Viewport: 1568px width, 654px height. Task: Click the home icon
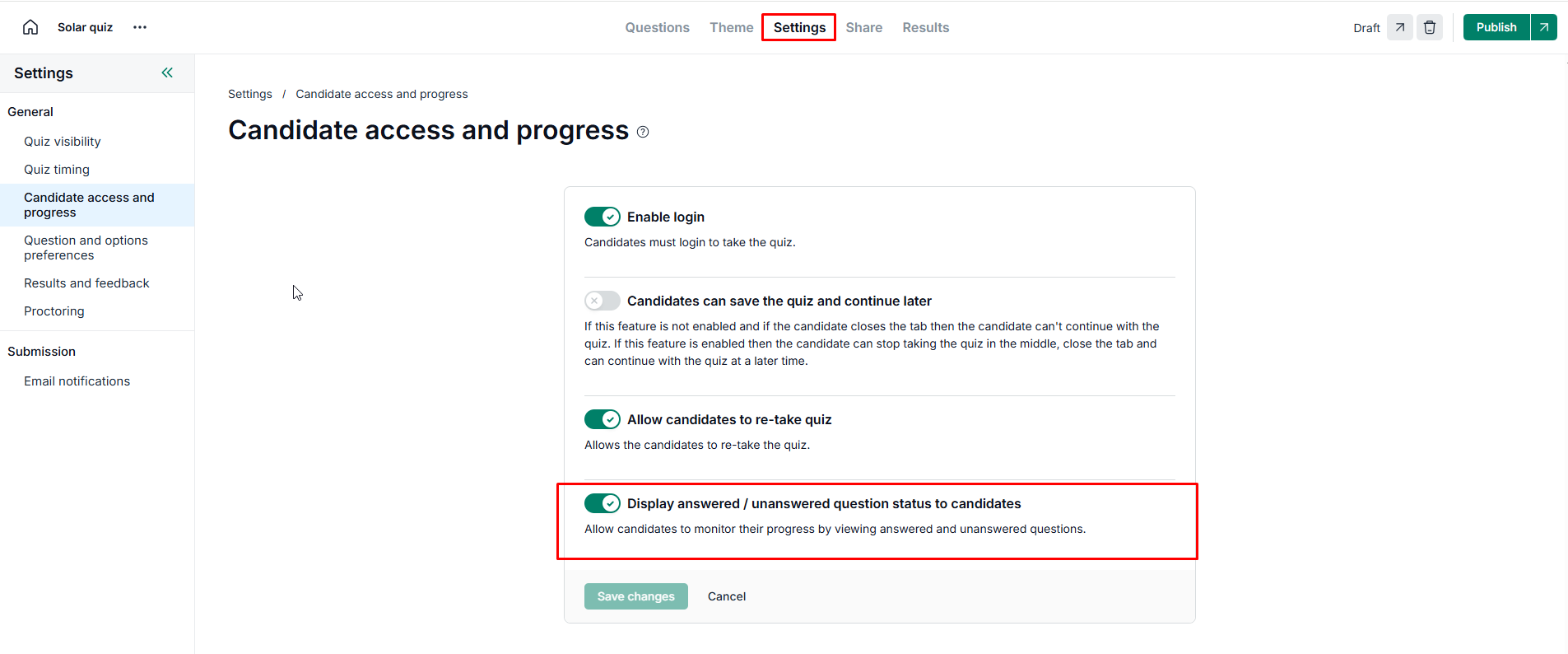point(30,27)
